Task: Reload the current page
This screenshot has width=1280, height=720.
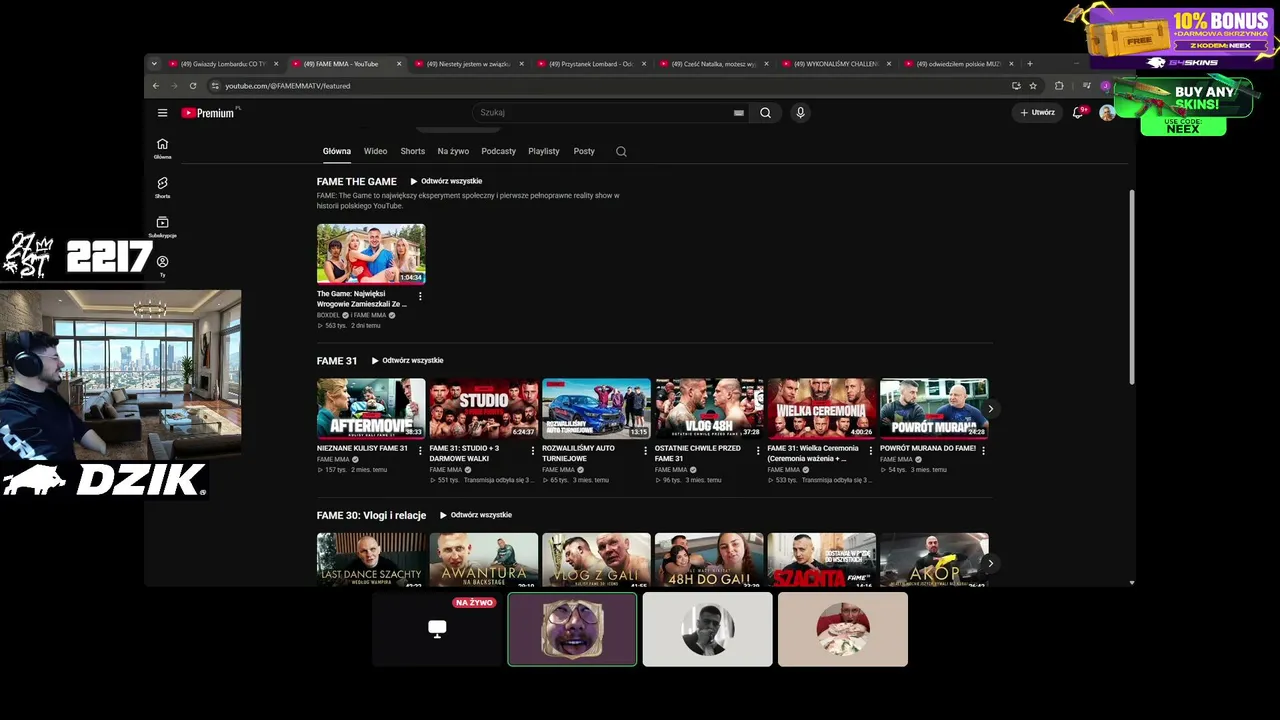Action: pyautogui.click(x=193, y=86)
